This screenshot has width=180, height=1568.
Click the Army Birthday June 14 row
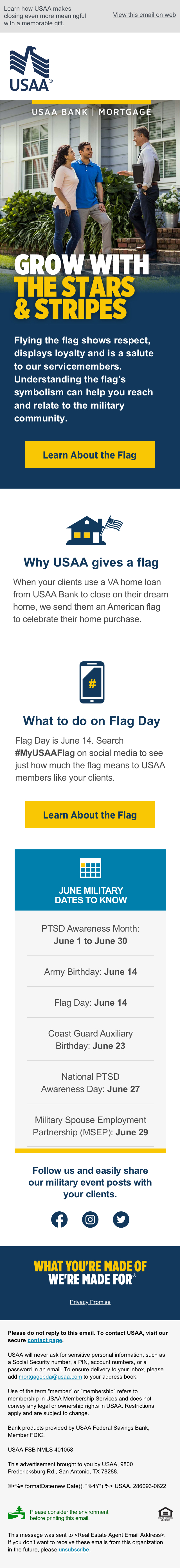90,971
